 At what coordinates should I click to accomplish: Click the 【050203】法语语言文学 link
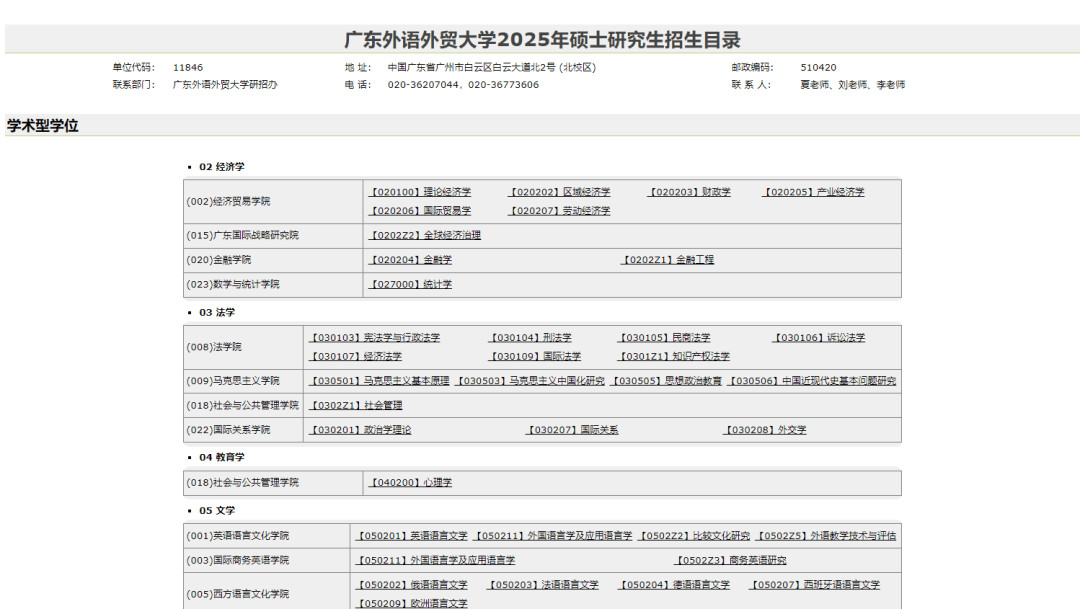point(543,585)
